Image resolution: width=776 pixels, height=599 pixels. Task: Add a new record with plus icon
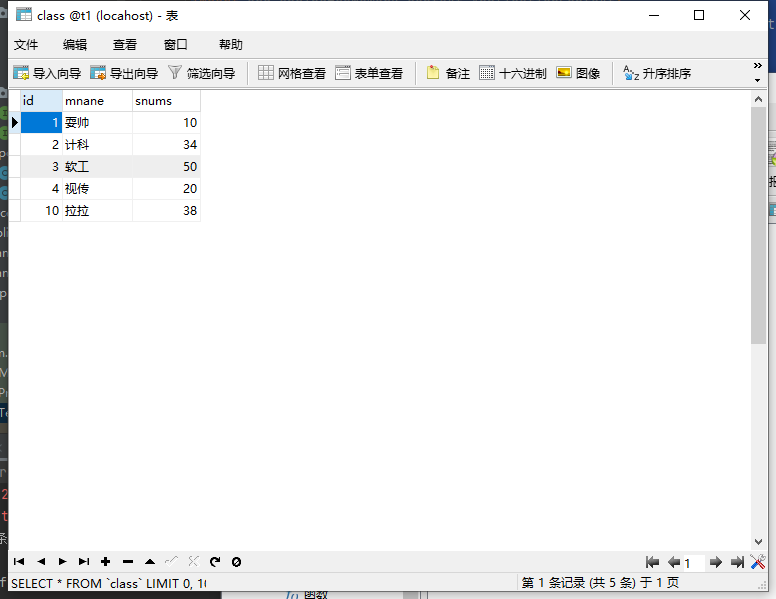[105, 561]
